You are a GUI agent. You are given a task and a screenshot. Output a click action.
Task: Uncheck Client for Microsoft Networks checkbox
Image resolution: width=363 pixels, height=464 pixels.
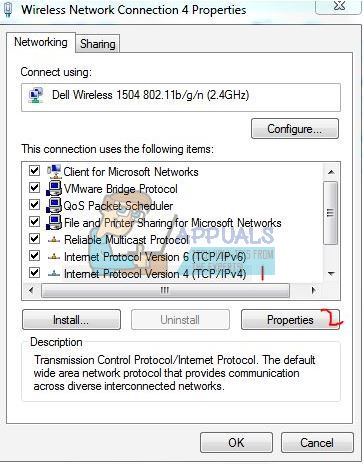click(x=34, y=171)
